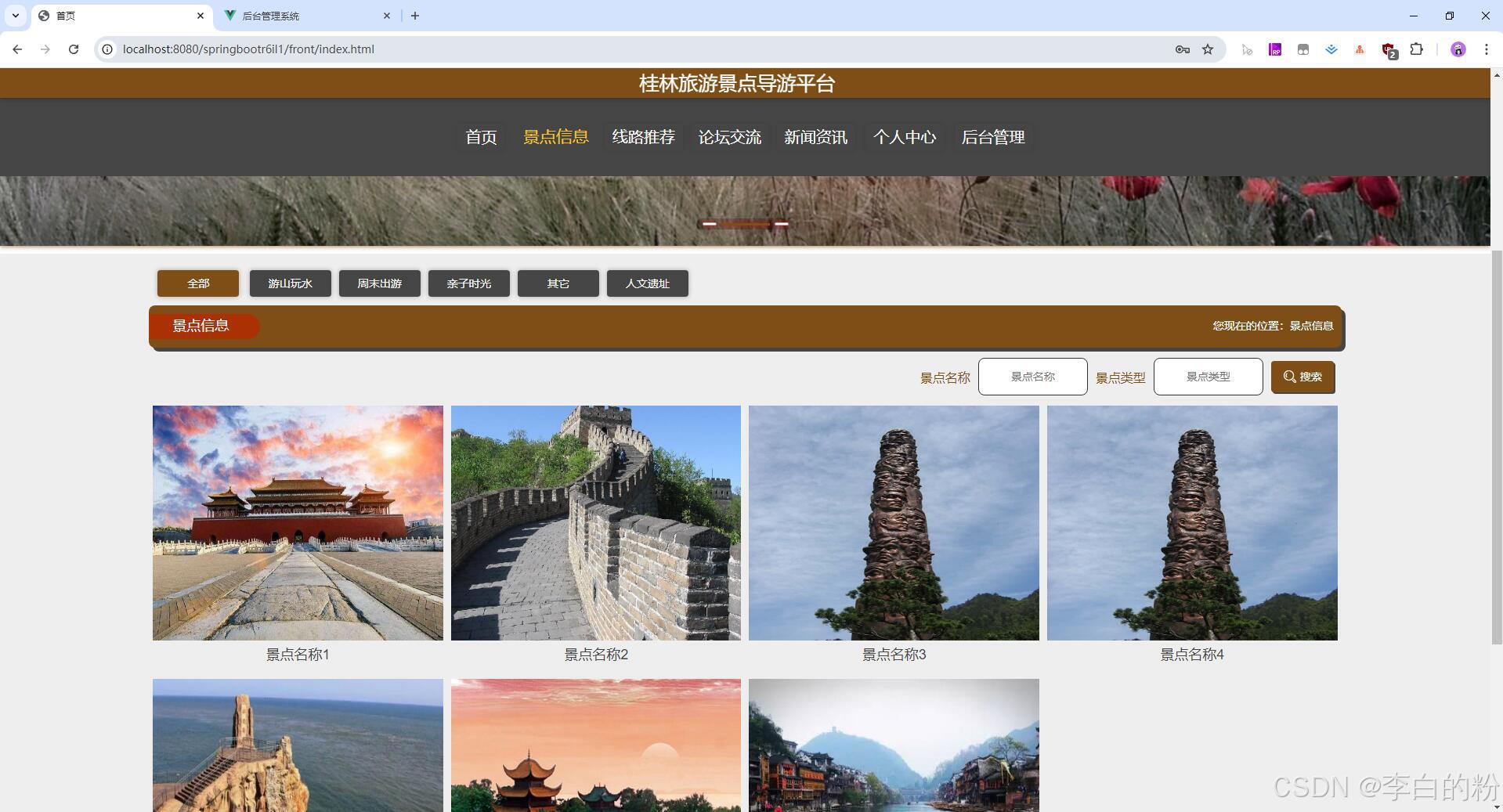Image resolution: width=1503 pixels, height=812 pixels.
Task: Open the 景点名称2 Great Wall thumbnail
Action: tap(596, 523)
